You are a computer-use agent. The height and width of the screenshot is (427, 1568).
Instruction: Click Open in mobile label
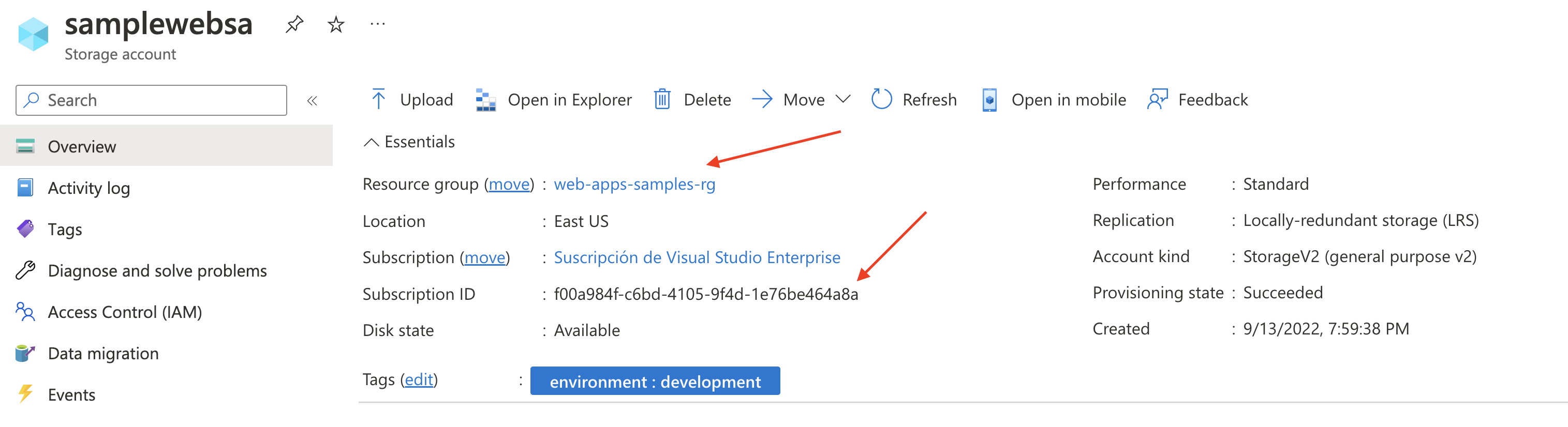pos(1069,100)
